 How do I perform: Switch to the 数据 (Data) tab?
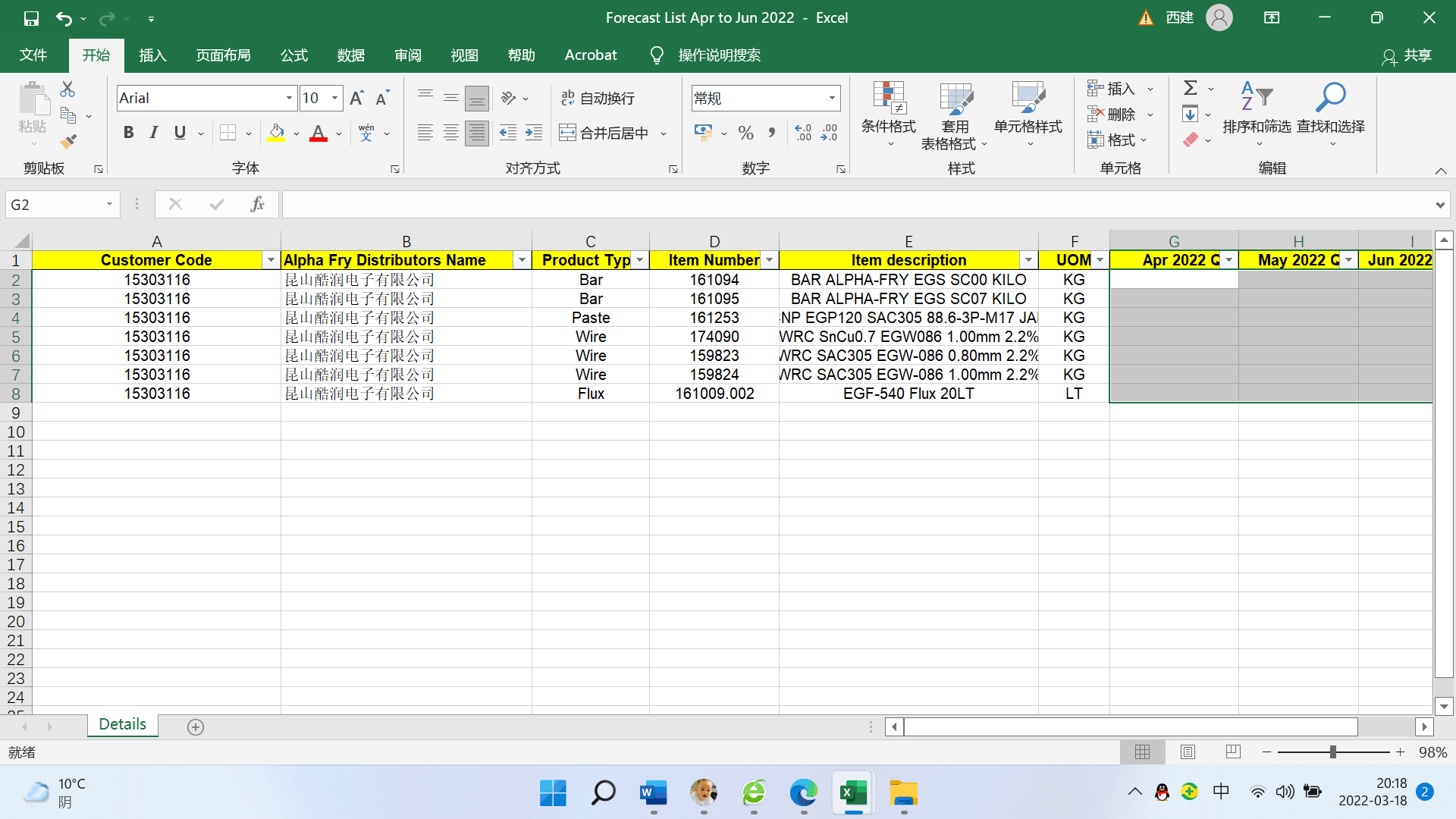click(x=350, y=55)
